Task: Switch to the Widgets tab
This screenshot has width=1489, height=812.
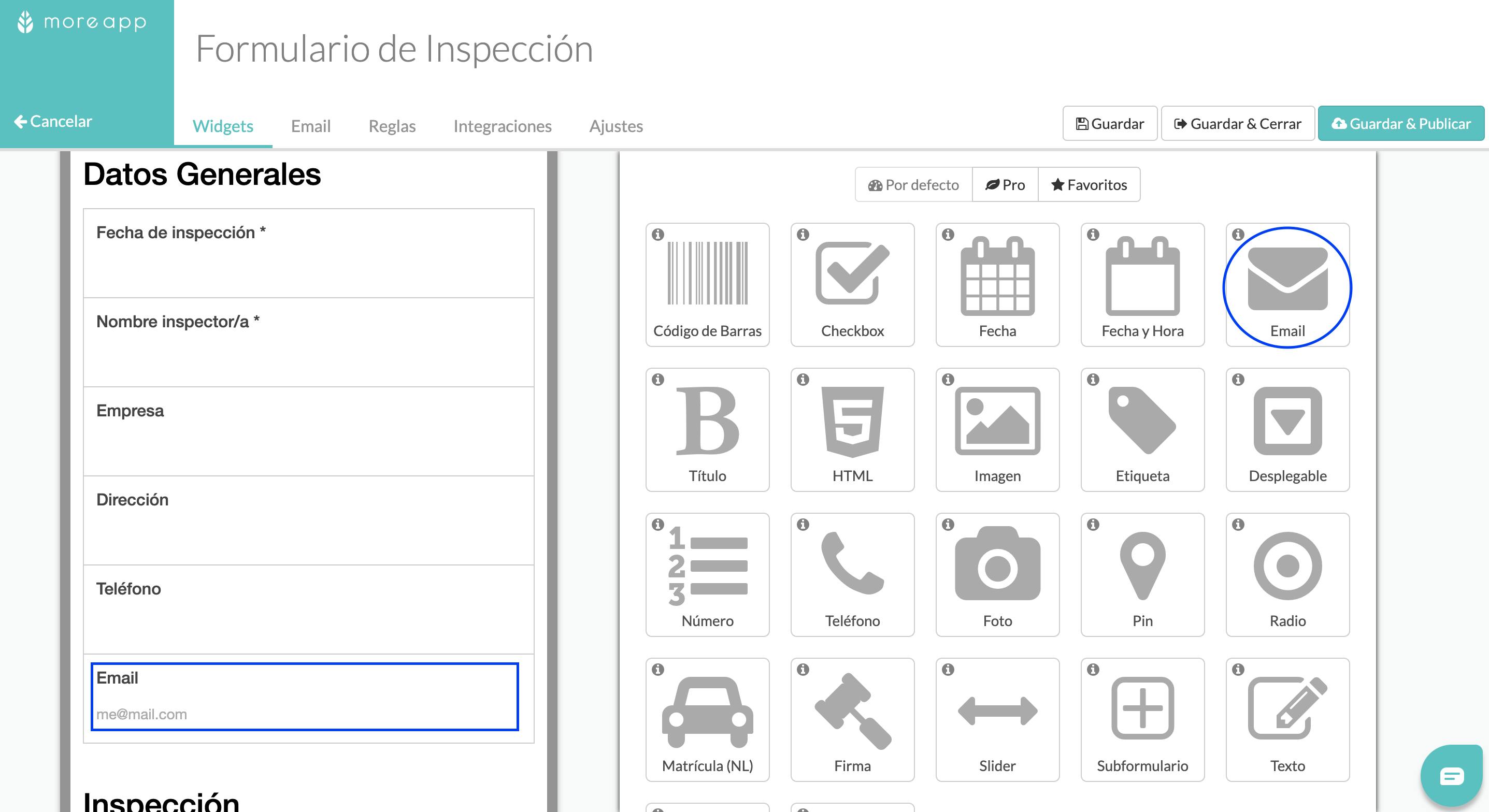Action: (x=223, y=126)
